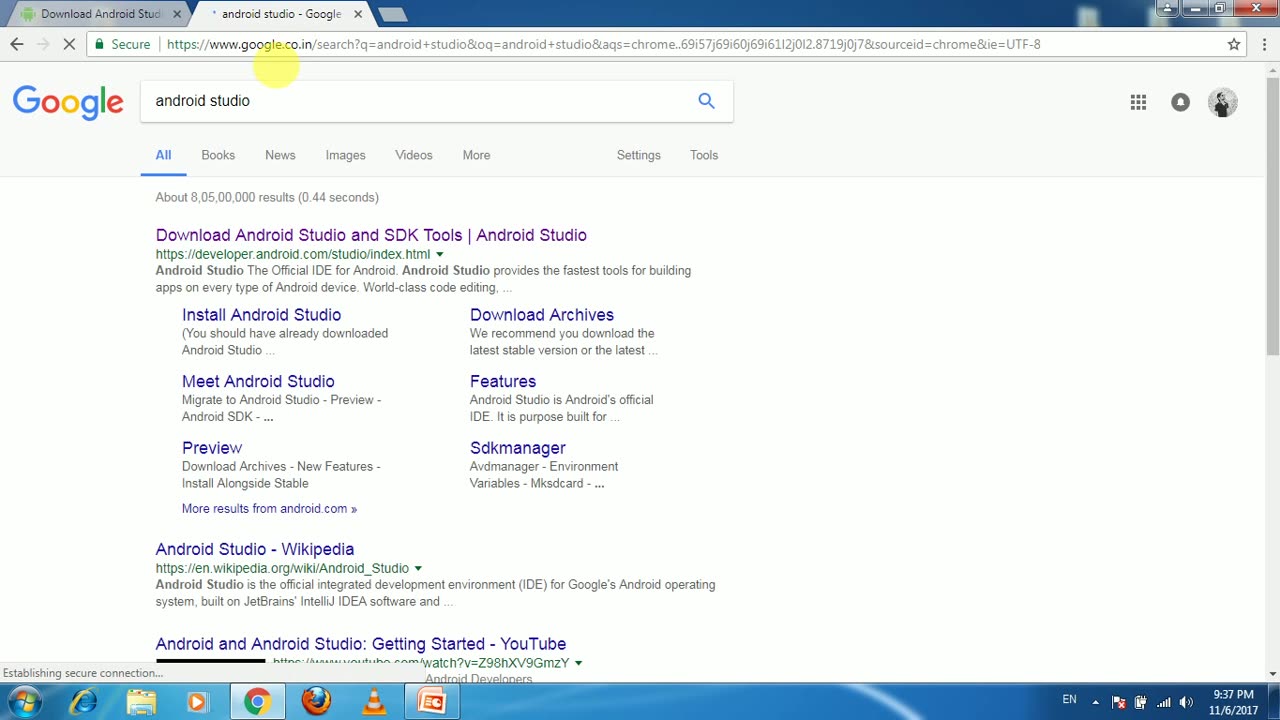This screenshot has height=720, width=1280.
Task: Switch to Books results
Action: [218, 155]
